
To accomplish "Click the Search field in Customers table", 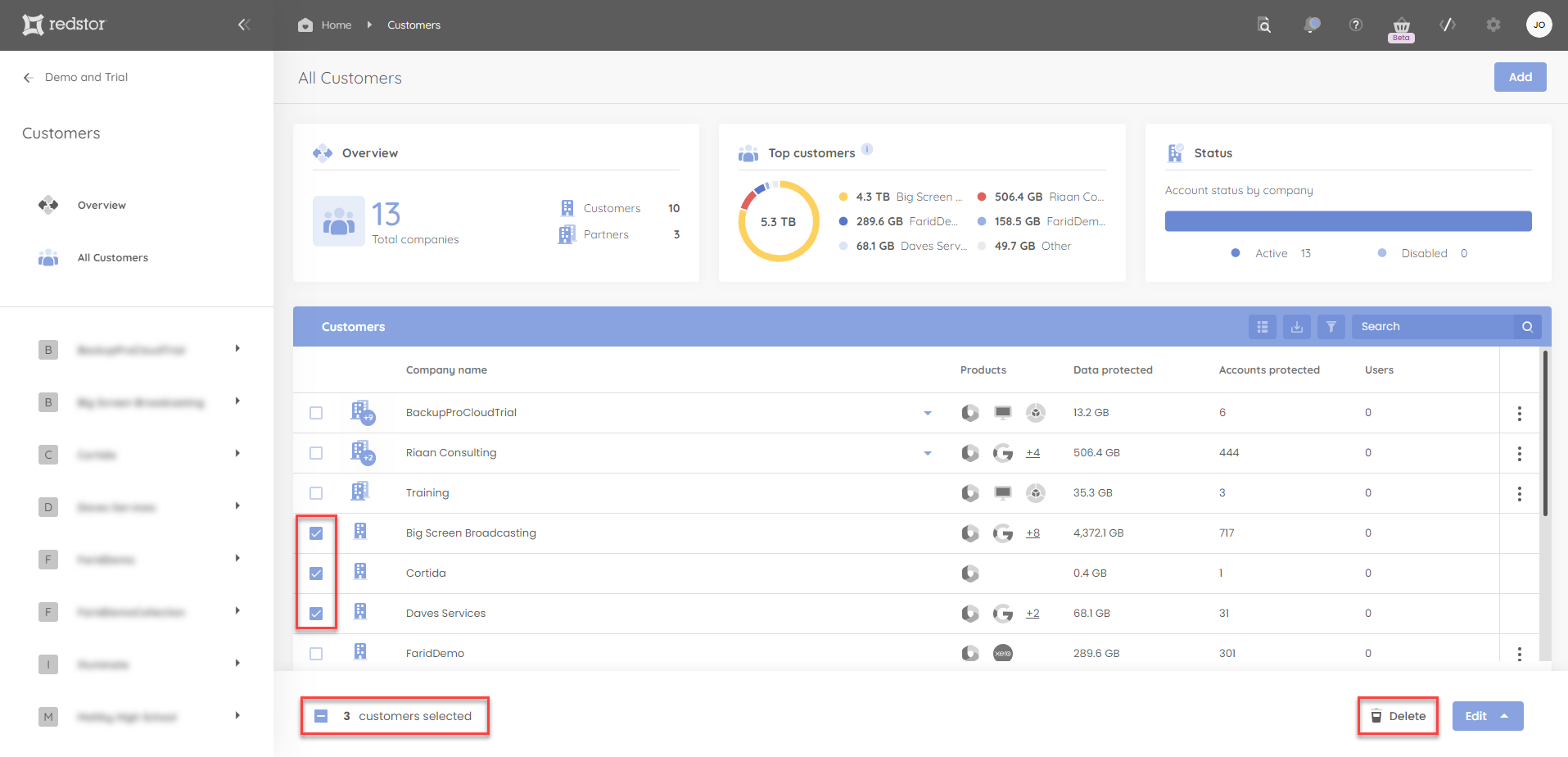I will (1433, 326).
